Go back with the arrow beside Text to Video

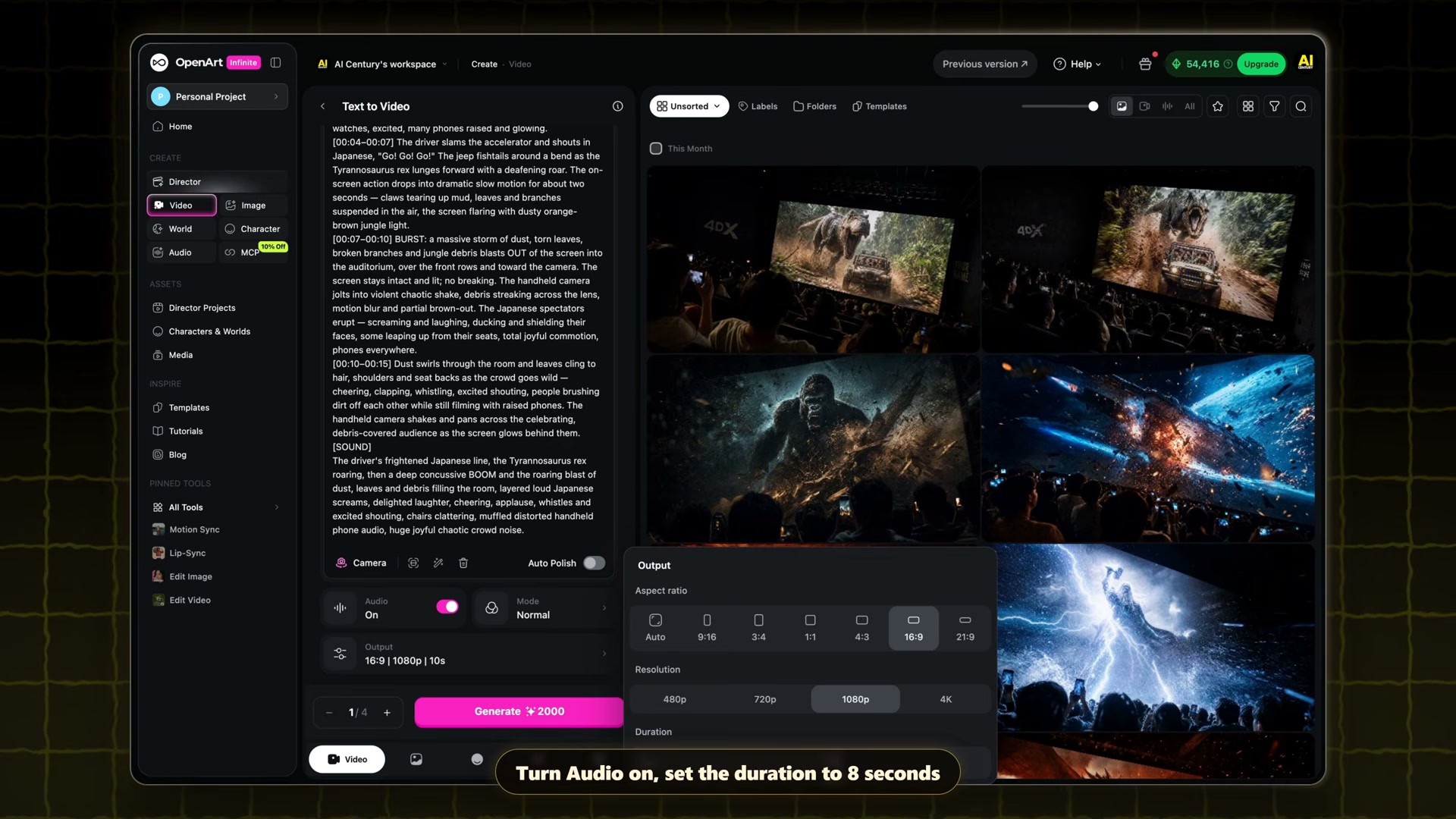[323, 106]
